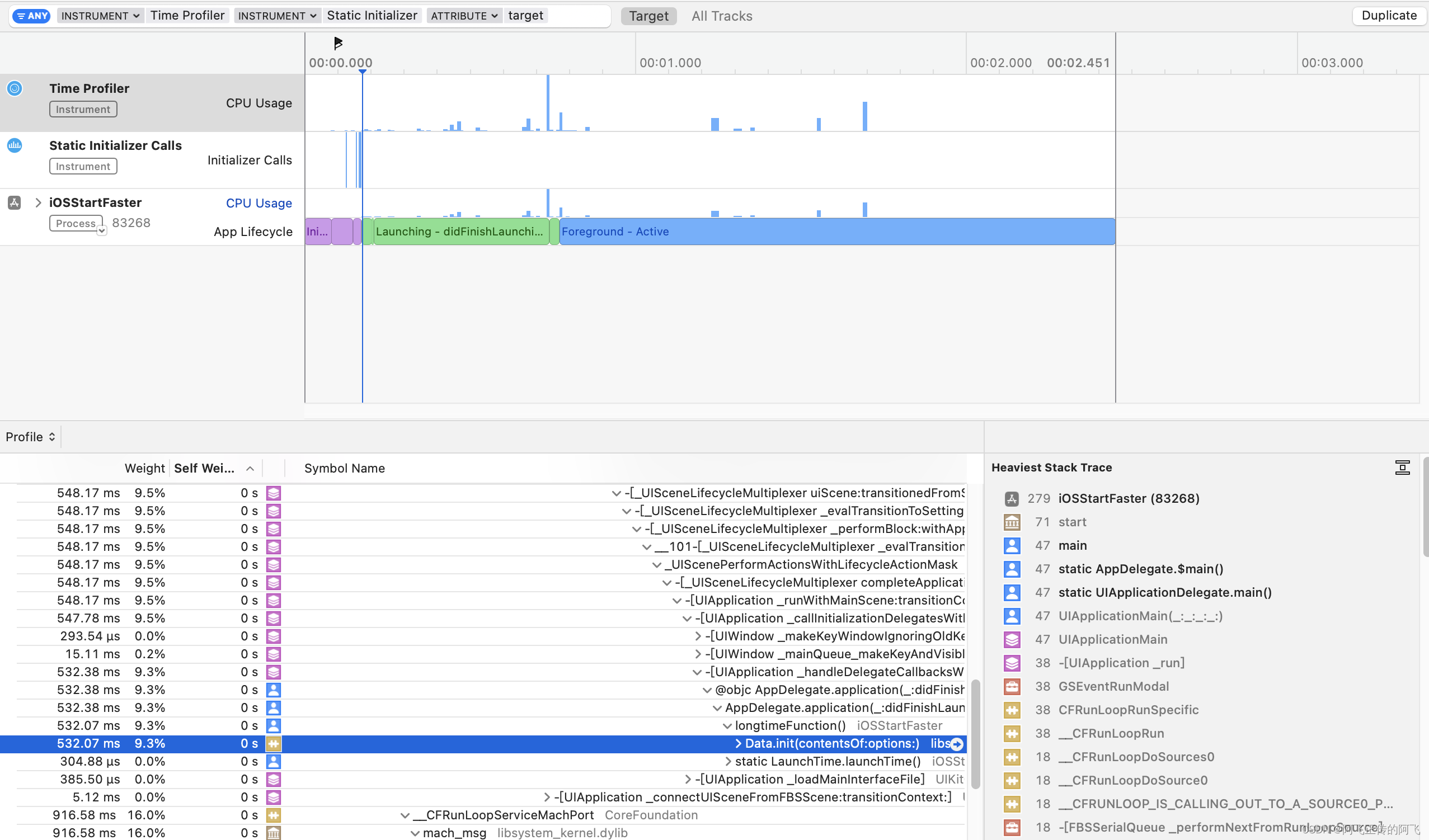
Task: Click the iOSStartFaster app icon in tracks
Action: coord(15,203)
